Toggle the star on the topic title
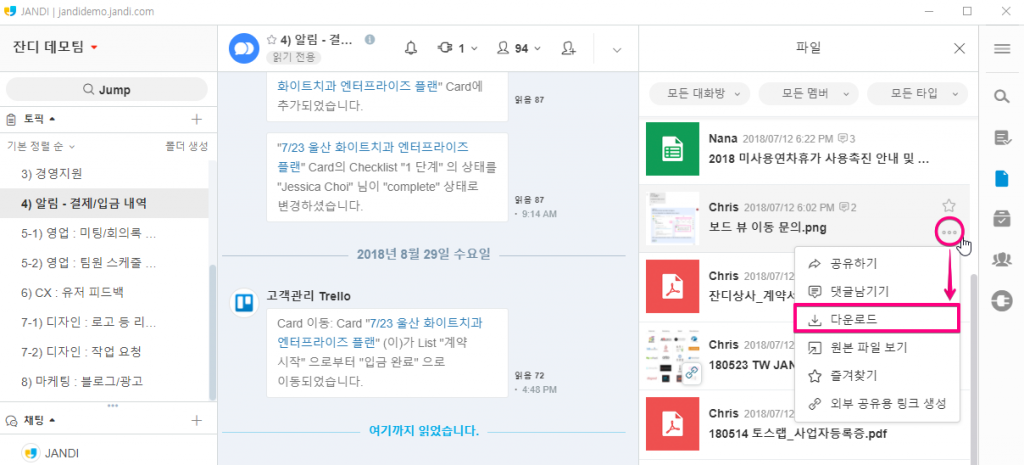Image resolution: width=1024 pixels, height=465 pixels. coord(271,40)
